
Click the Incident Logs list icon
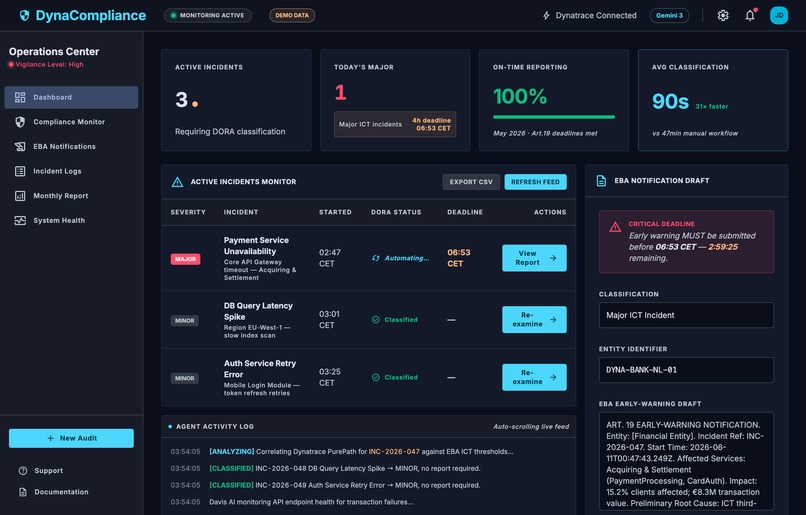coord(20,171)
